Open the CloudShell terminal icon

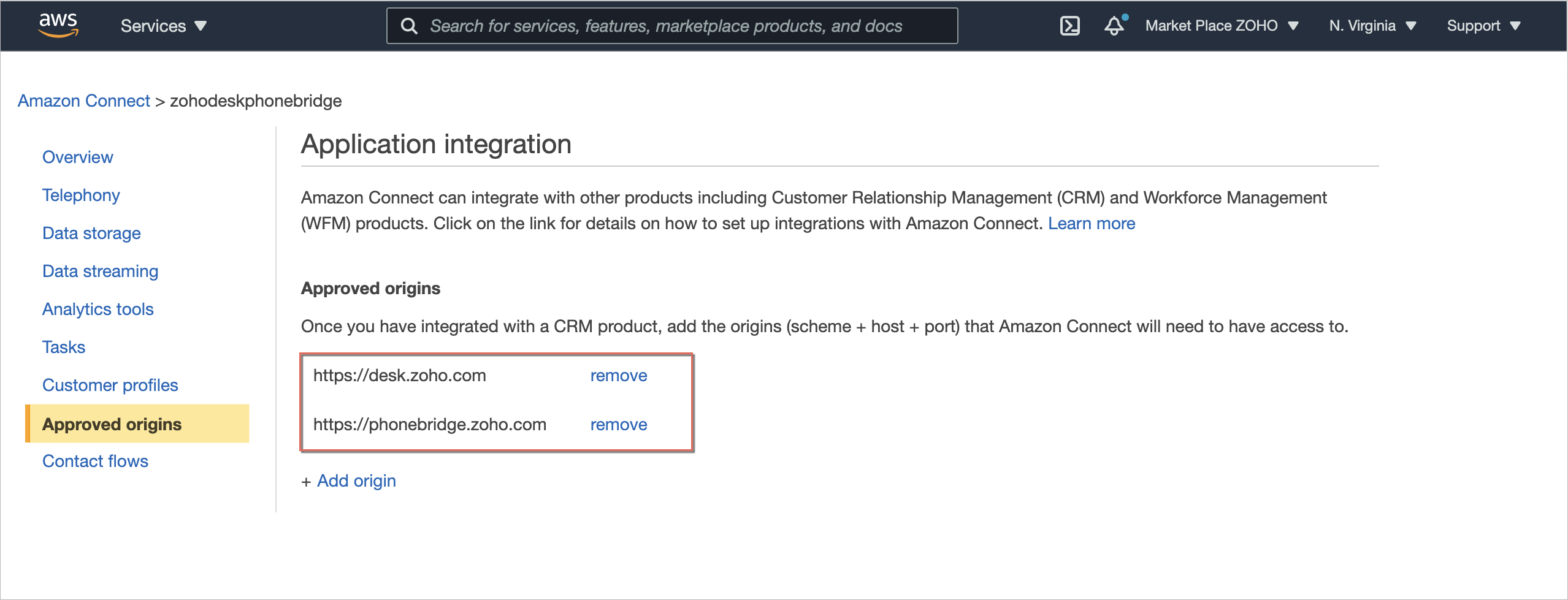pyautogui.click(x=1069, y=26)
